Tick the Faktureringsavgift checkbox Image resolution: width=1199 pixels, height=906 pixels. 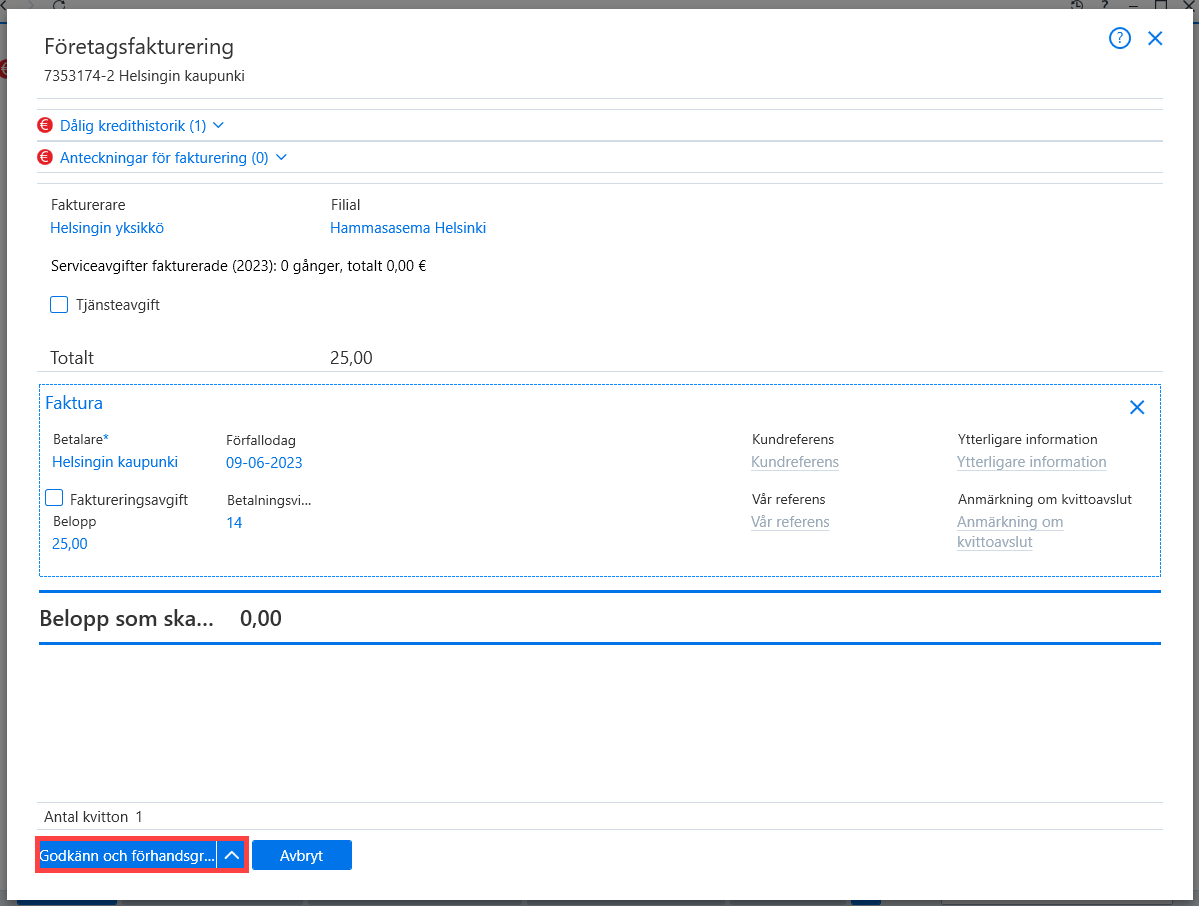point(54,498)
